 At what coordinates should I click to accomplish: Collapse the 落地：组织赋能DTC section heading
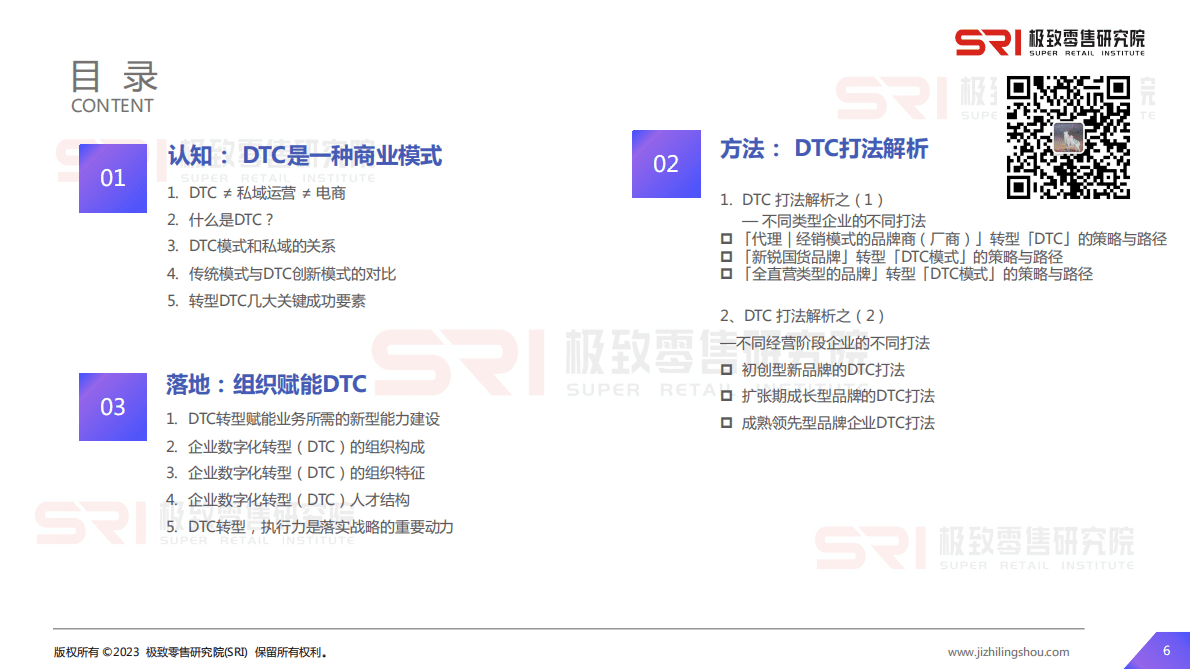pyautogui.click(x=266, y=383)
